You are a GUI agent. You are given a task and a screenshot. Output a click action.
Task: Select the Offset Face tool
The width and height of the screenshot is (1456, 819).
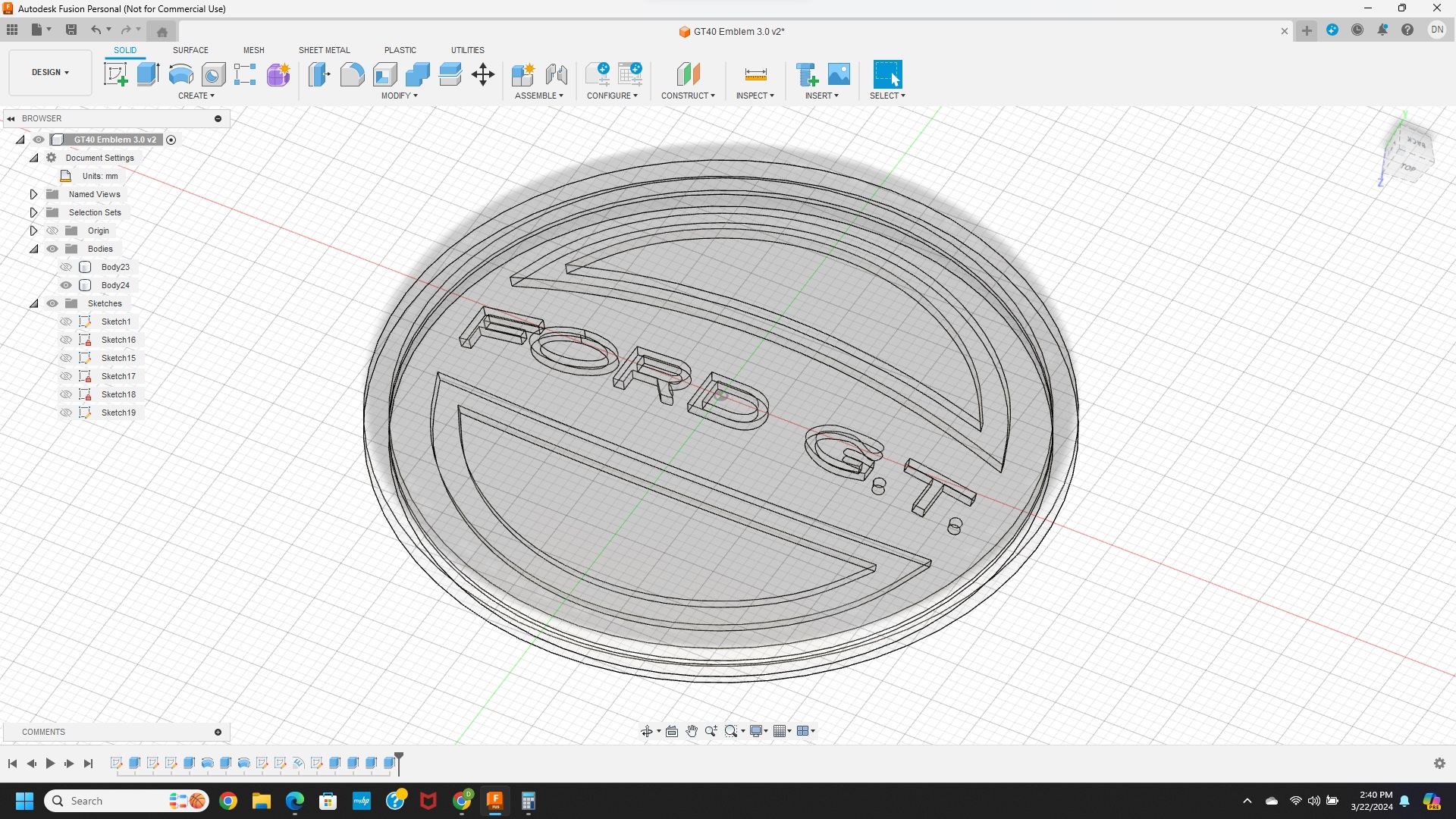[450, 74]
